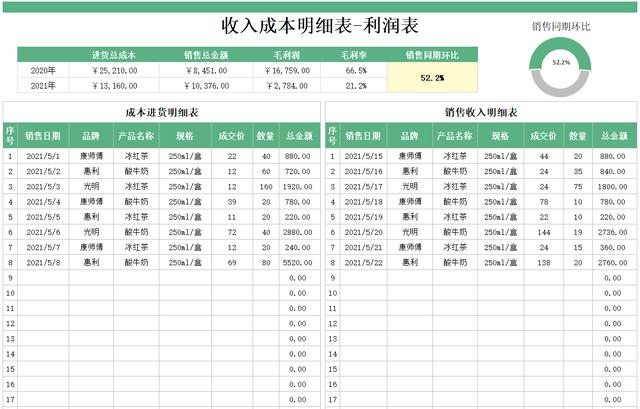Click the 2020年 row label

pos(43,70)
